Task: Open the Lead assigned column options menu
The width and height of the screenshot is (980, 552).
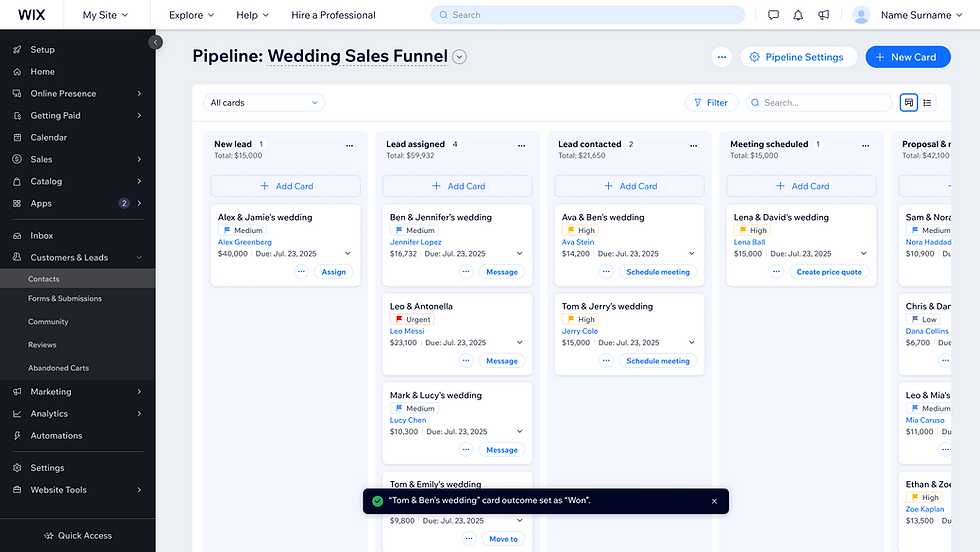Action: point(521,146)
